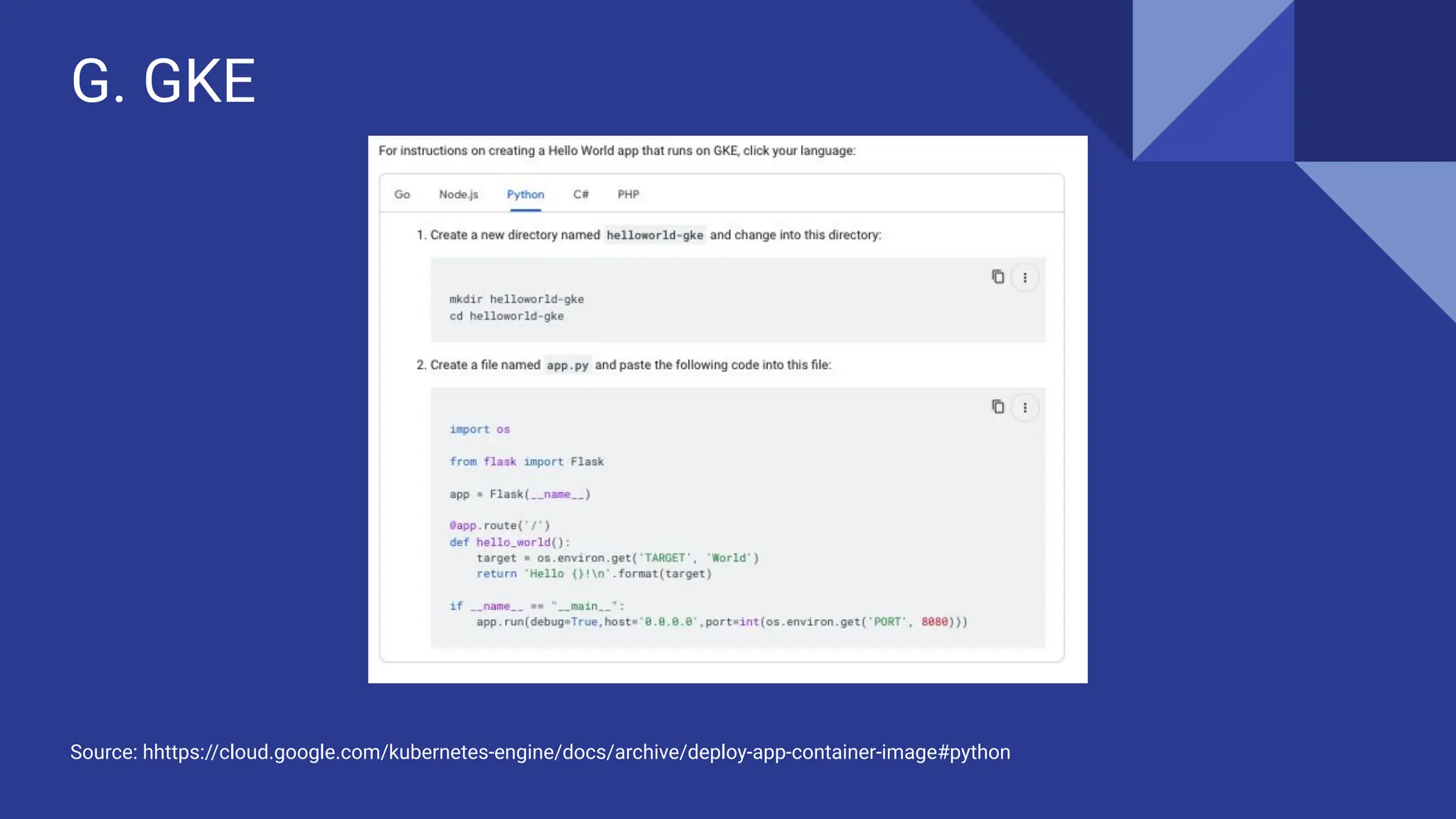Viewport: 1456px width, 819px height.
Task: Copy the mkdir helloworld-gke code block
Action: coord(997,277)
